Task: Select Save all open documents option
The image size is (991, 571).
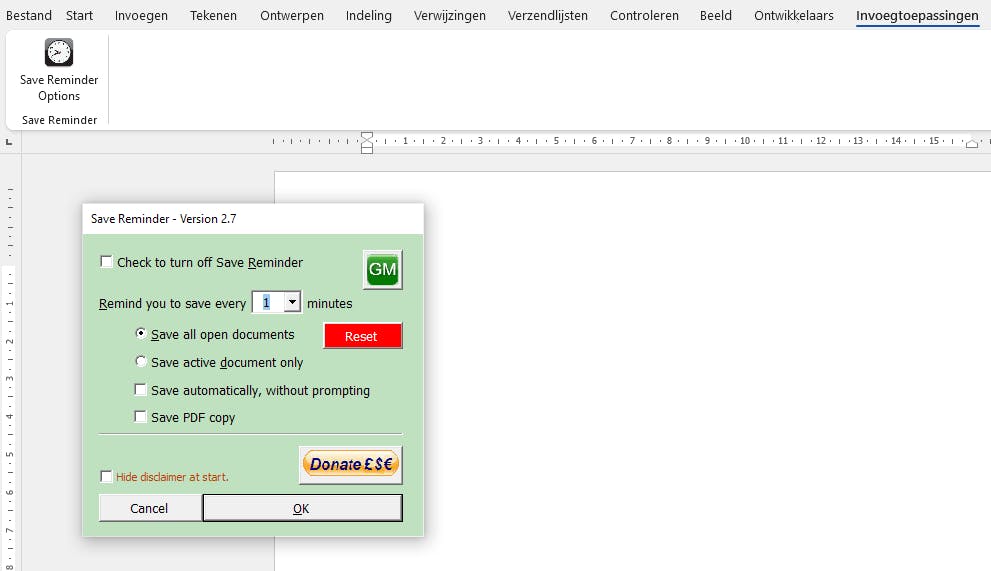Action: tap(141, 333)
